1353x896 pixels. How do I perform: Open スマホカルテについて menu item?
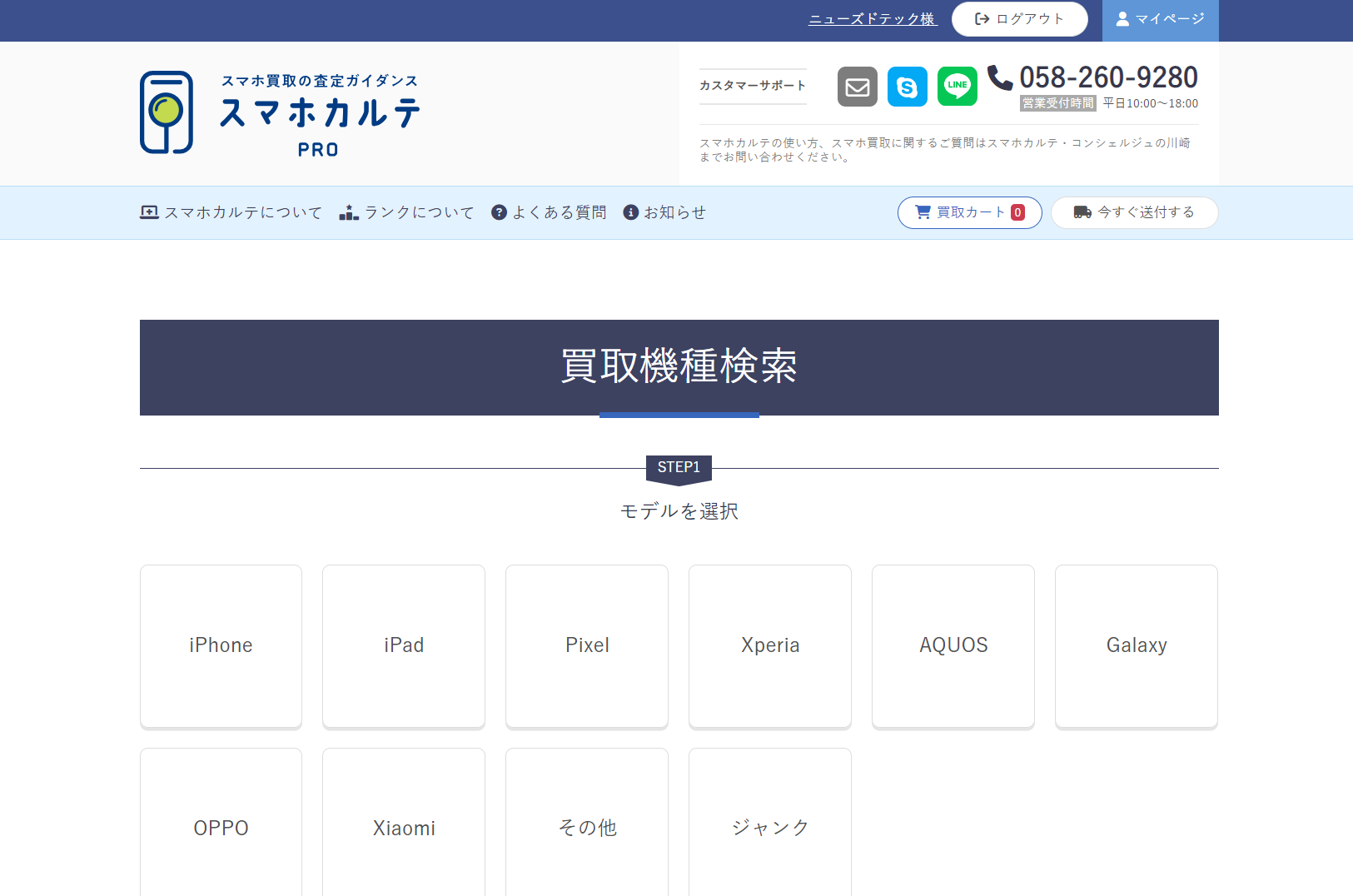231,212
